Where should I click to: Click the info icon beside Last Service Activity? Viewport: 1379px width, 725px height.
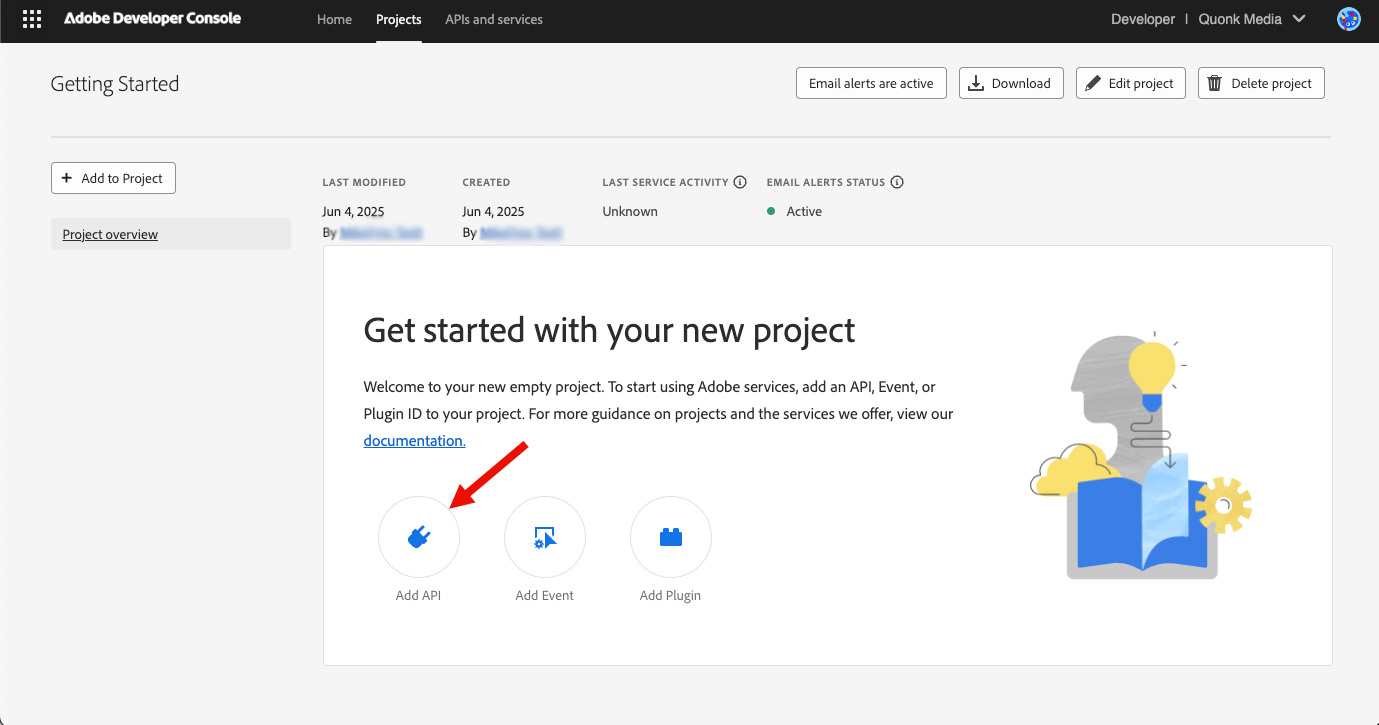click(x=740, y=182)
